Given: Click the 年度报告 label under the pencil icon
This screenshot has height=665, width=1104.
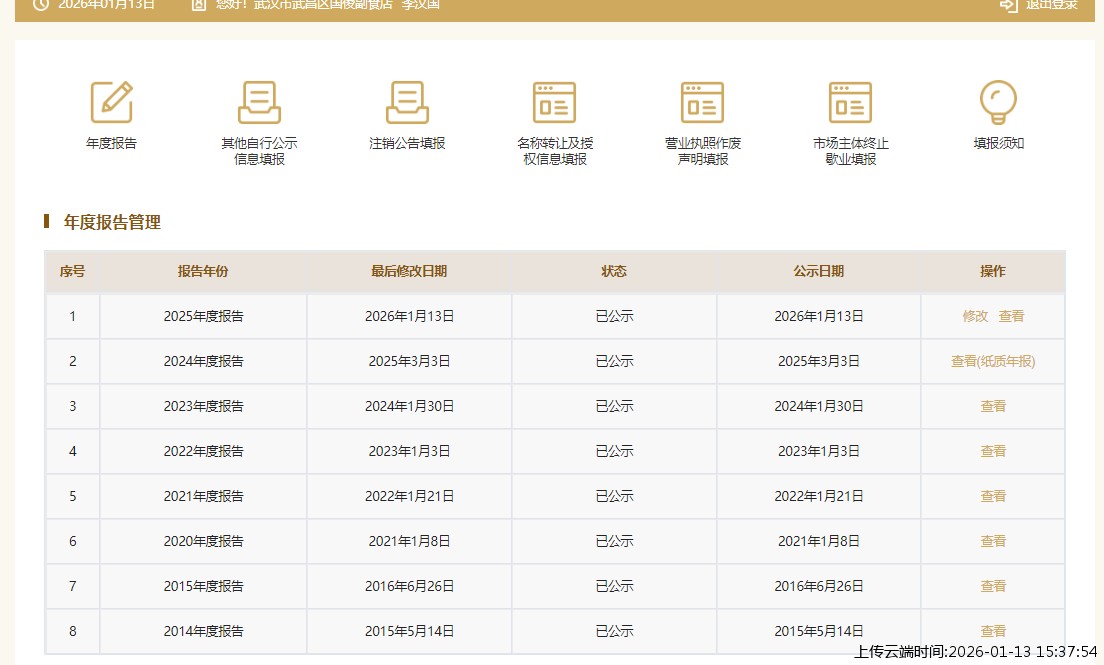Looking at the screenshot, I should [x=111, y=143].
